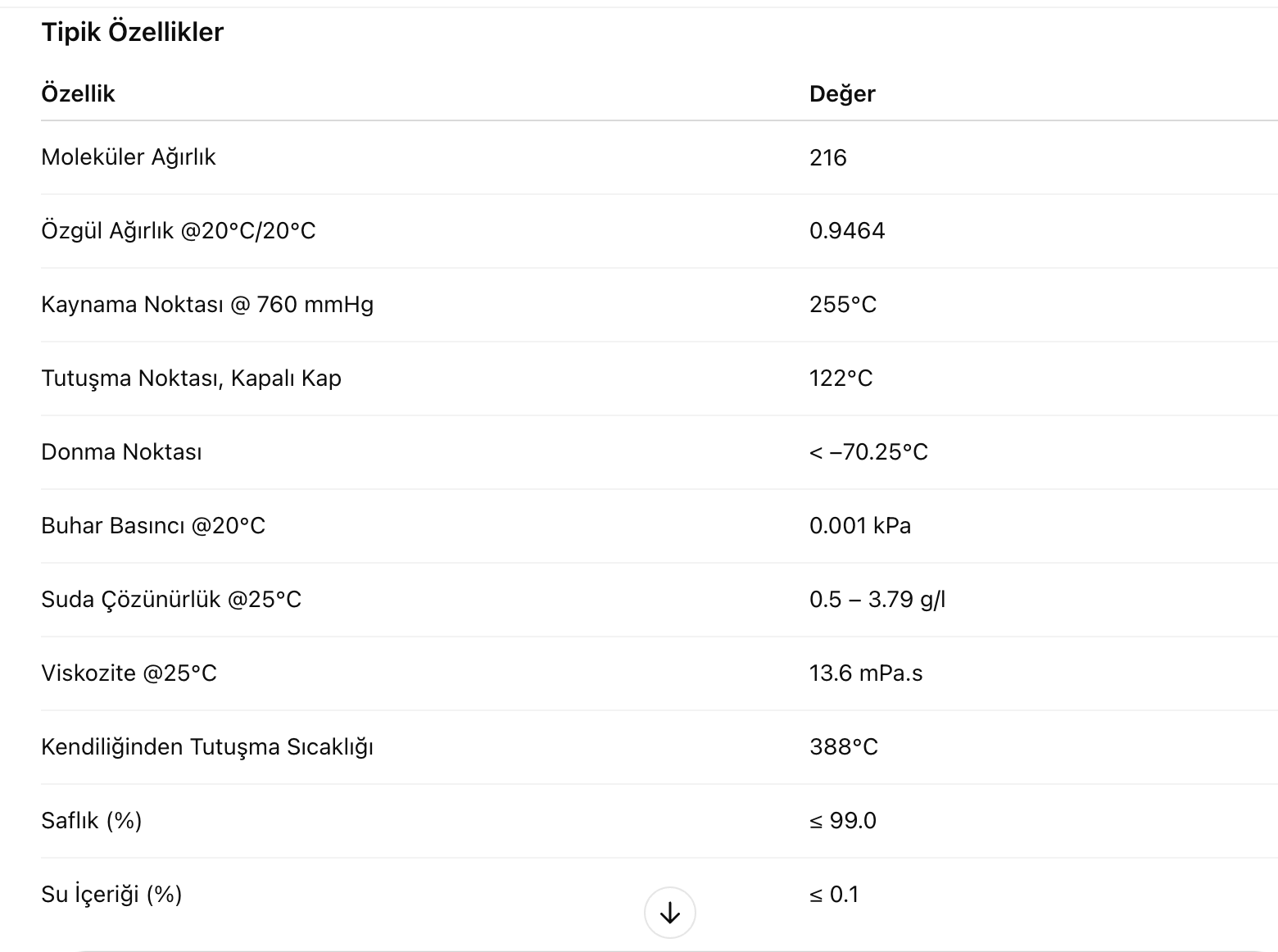This screenshot has width=1278, height=952.
Task: Click the viscosity value 13.6 mPa.s
Action: [866, 673]
